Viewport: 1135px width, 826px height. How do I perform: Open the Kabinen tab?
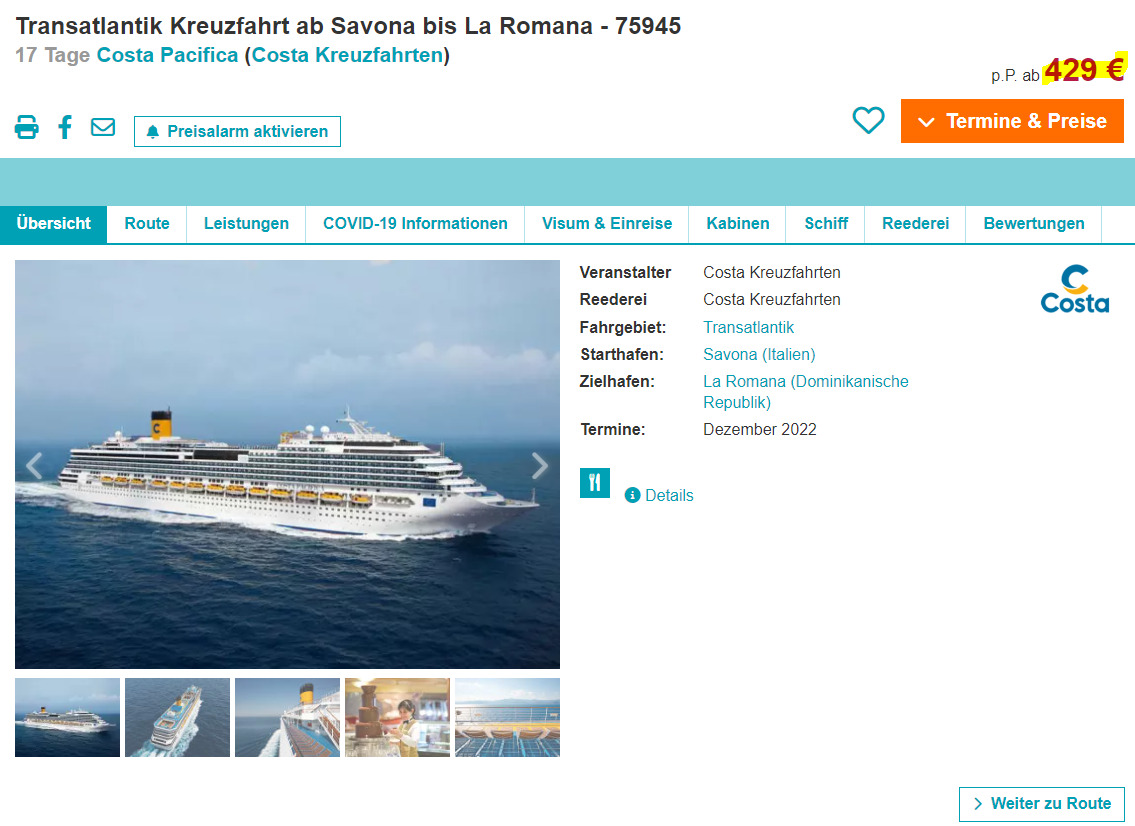pyautogui.click(x=738, y=224)
